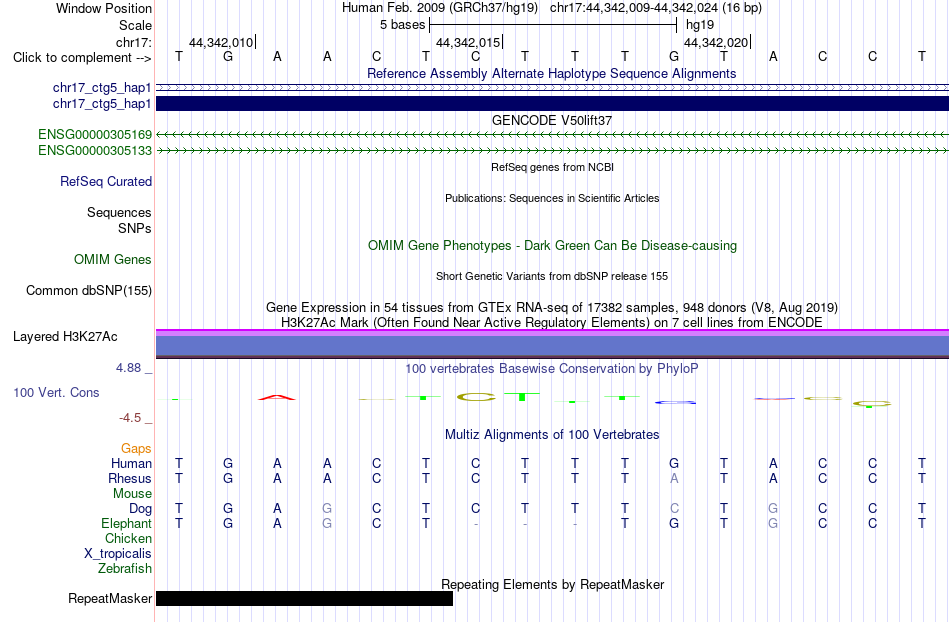Open the GENCODE V50lift37 track title
This screenshot has width=950, height=622.
551,121
